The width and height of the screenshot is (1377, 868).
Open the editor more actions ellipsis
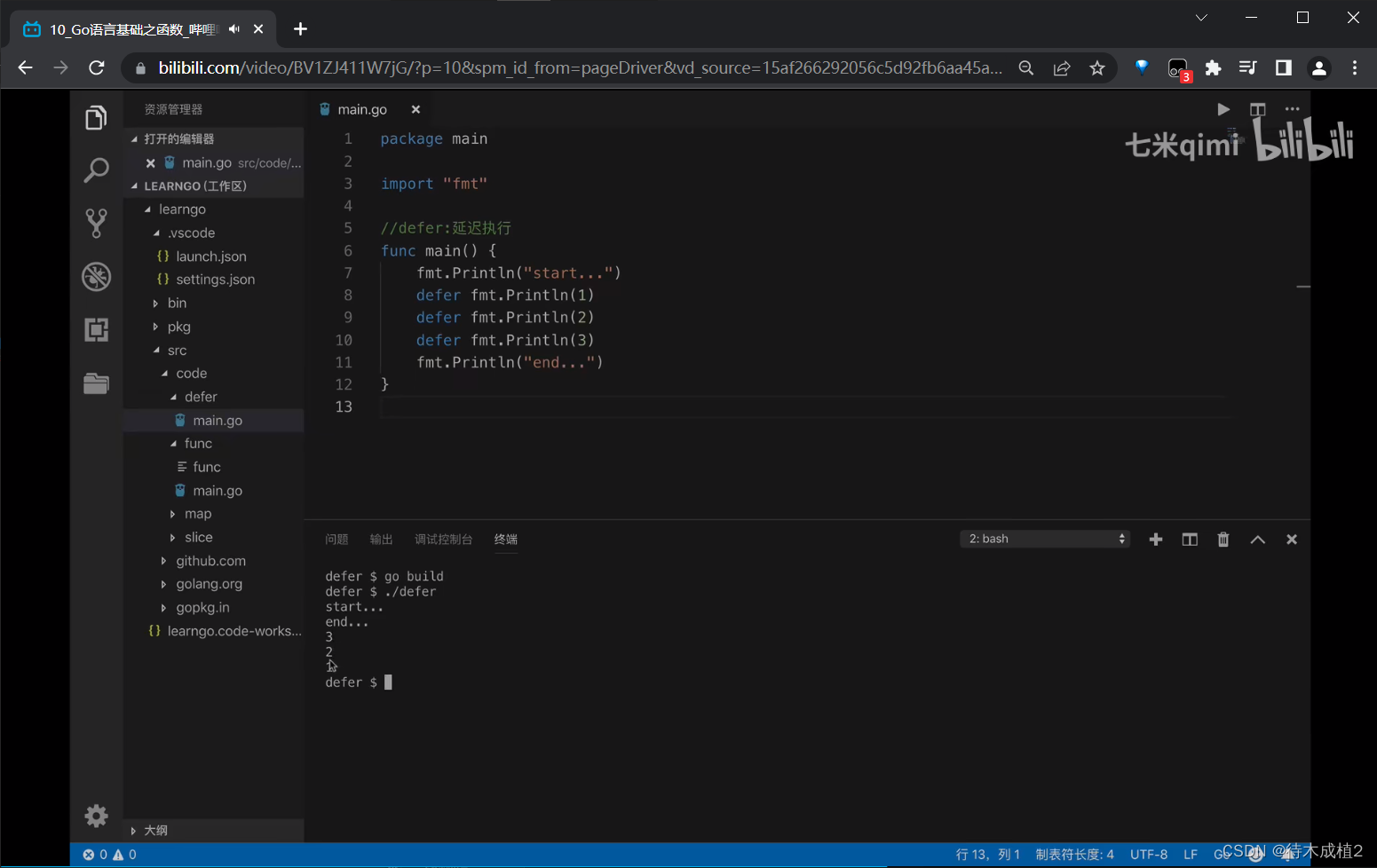coord(1292,109)
